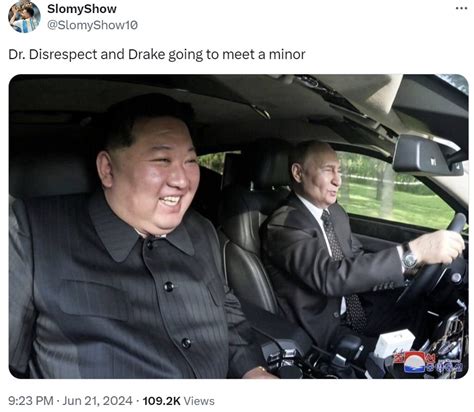The image size is (474, 412).
Task: Click the 9:23 PM timestamp
Action: pyautogui.click(x=31, y=401)
